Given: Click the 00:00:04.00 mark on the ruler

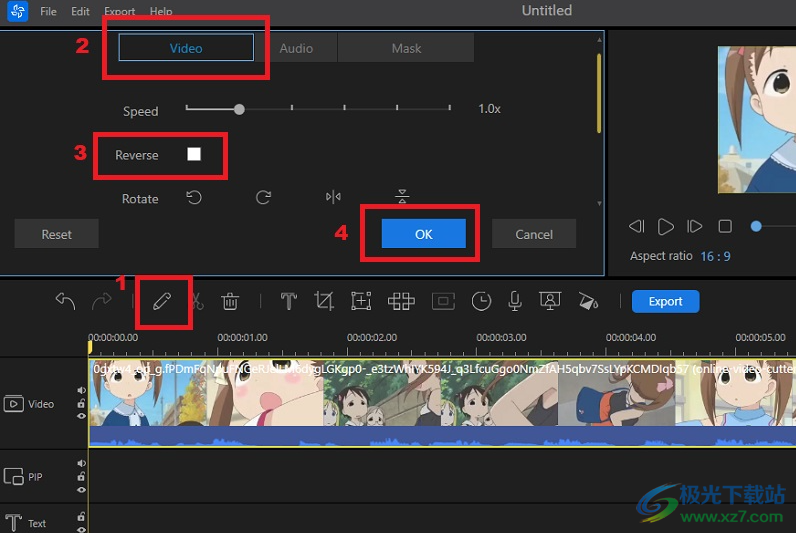Looking at the screenshot, I should tap(631, 337).
